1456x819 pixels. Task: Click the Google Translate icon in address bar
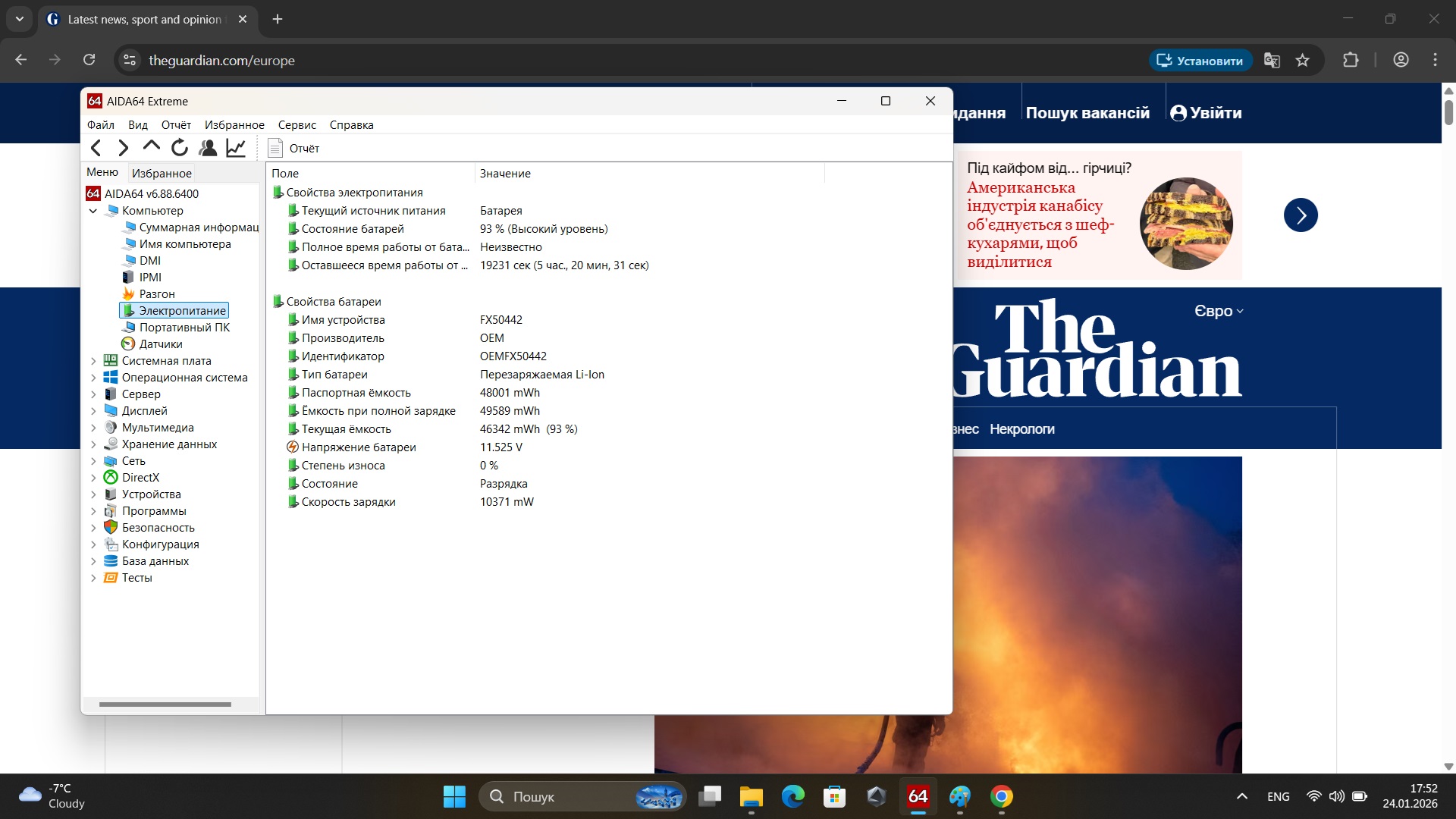coord(1272,60)
